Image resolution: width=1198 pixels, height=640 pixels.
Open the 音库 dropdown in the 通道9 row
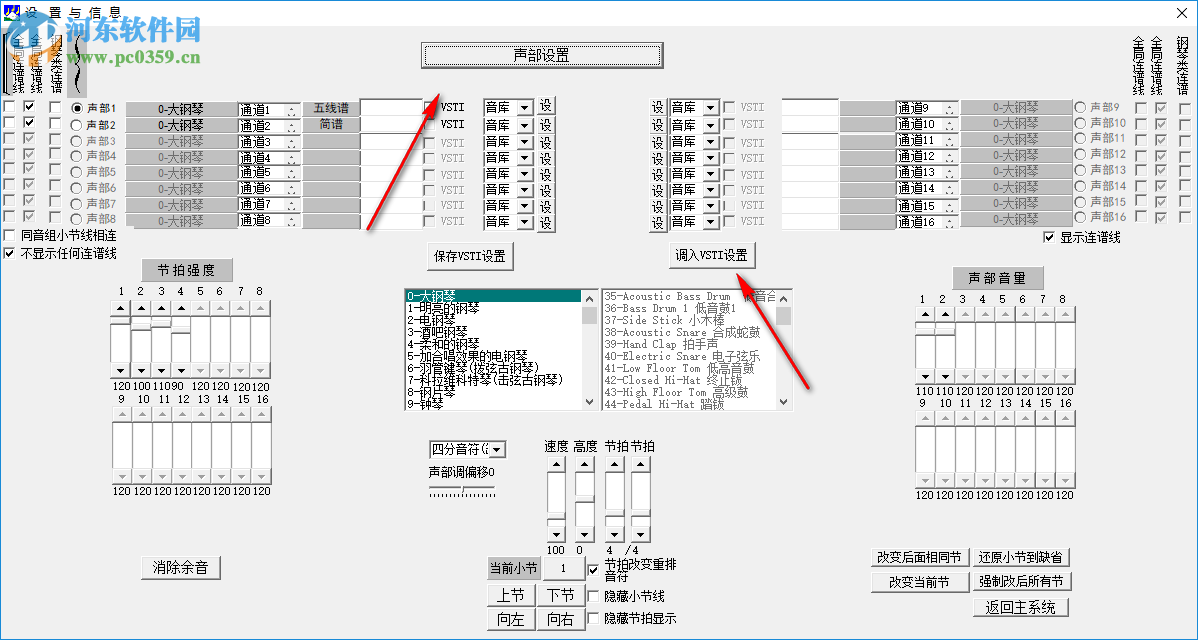711,108
